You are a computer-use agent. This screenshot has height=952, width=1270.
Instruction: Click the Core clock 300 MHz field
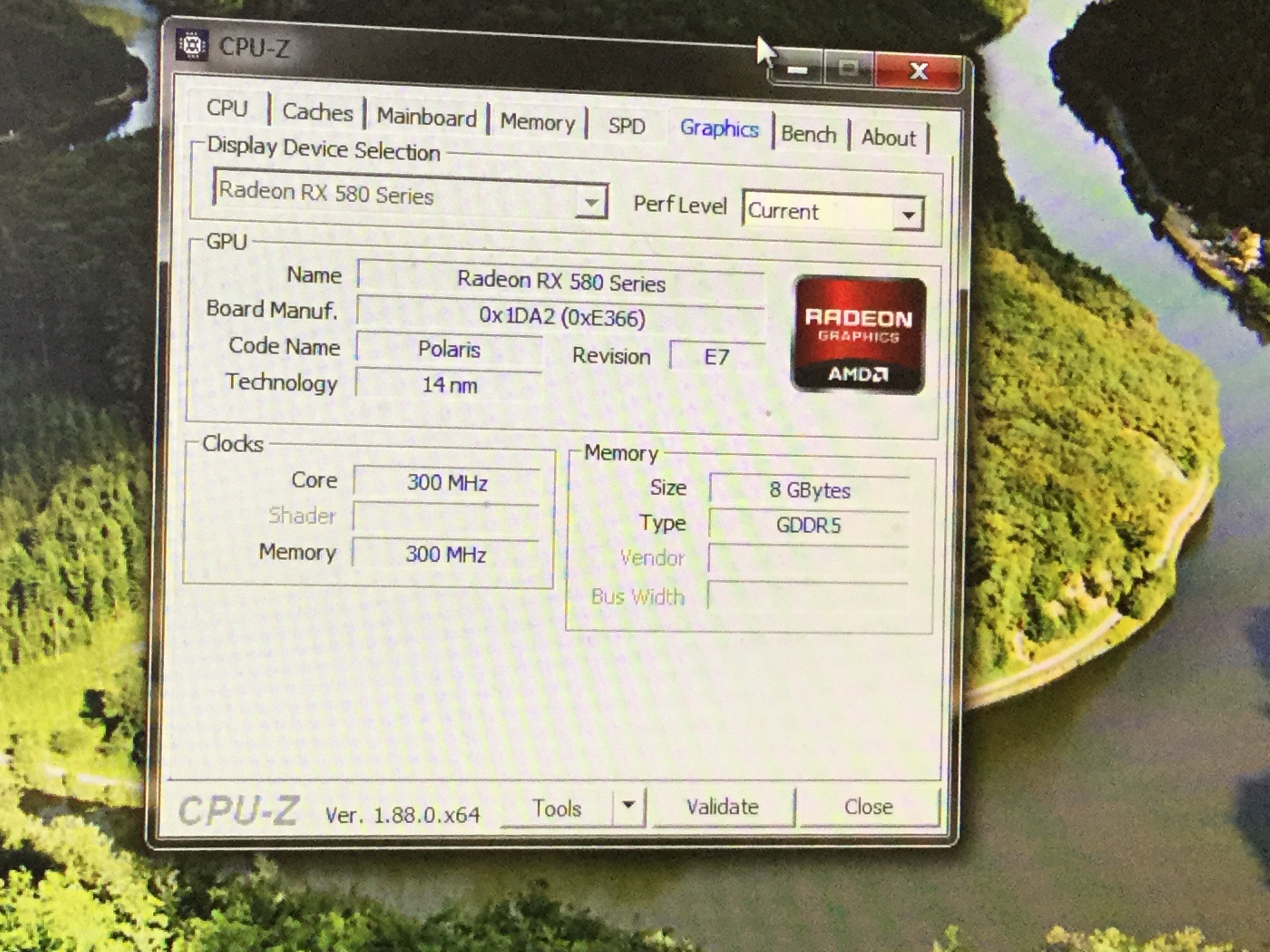pyautogui.click(x=447, y=482)
